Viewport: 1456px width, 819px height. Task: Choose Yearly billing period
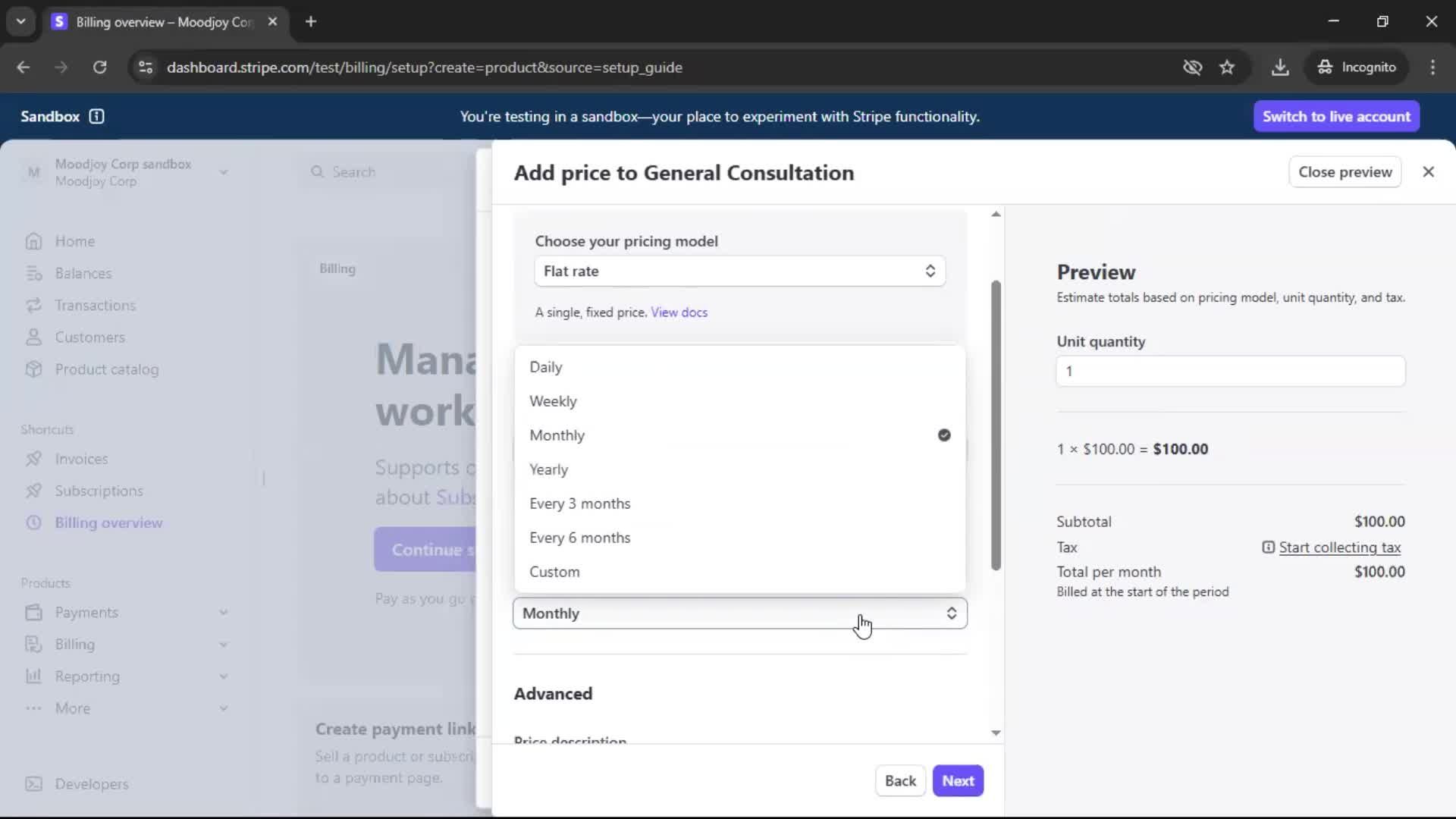click(548, 469)
